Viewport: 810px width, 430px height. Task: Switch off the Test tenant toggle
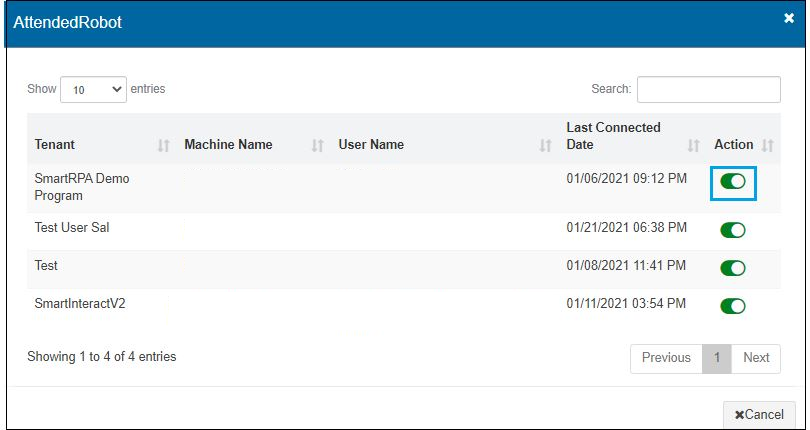733,268
